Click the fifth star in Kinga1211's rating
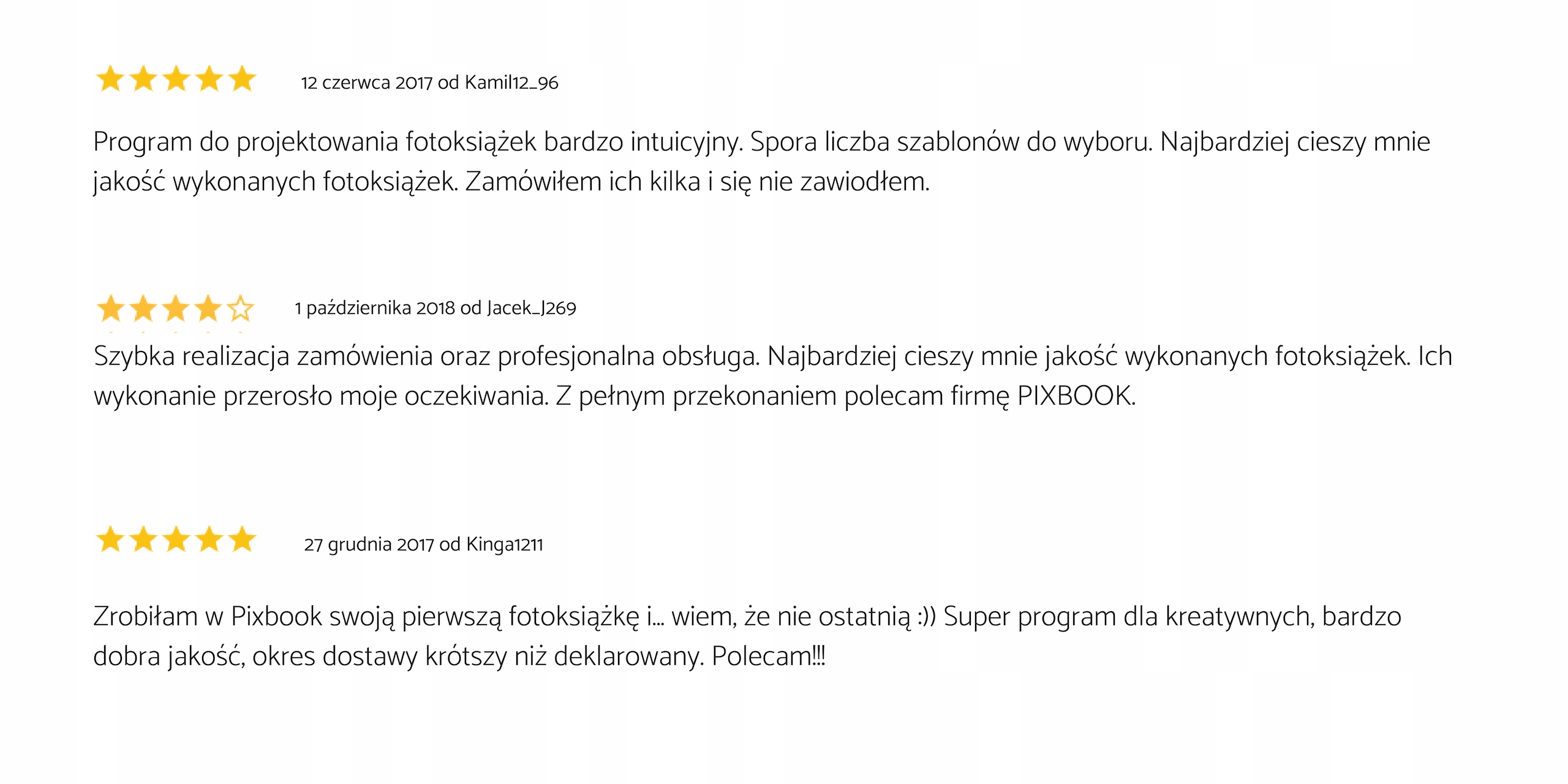 point(243,540)
